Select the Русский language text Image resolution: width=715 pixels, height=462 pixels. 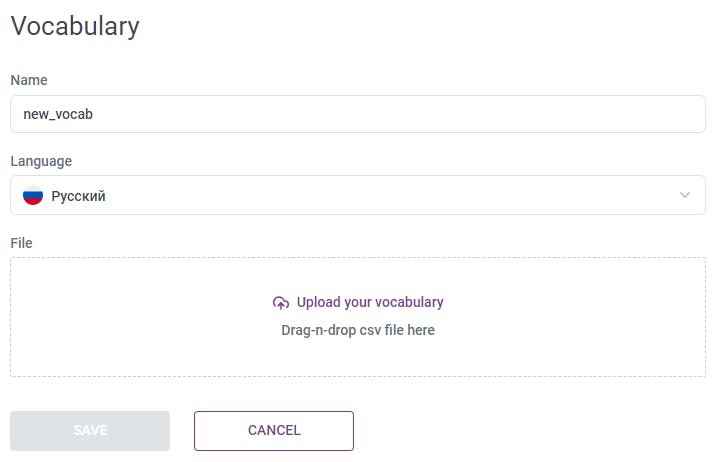(x=78, y=196)
